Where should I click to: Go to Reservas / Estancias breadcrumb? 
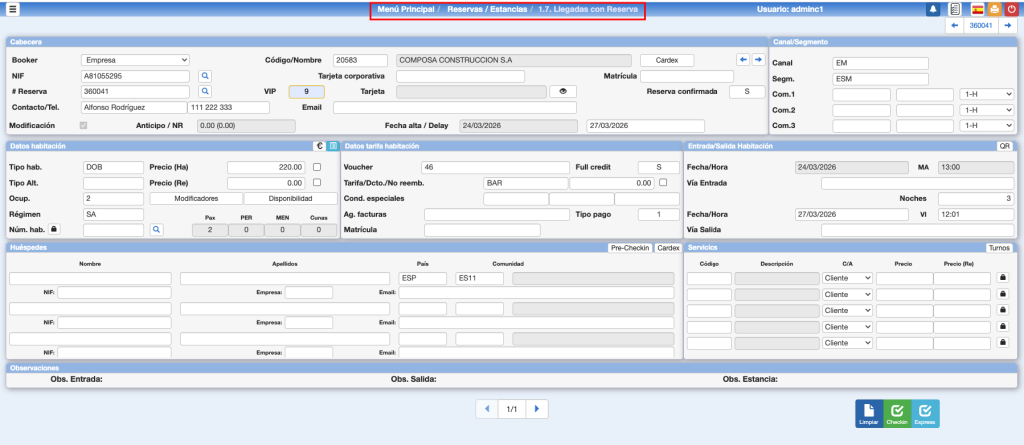coord(487,9)
